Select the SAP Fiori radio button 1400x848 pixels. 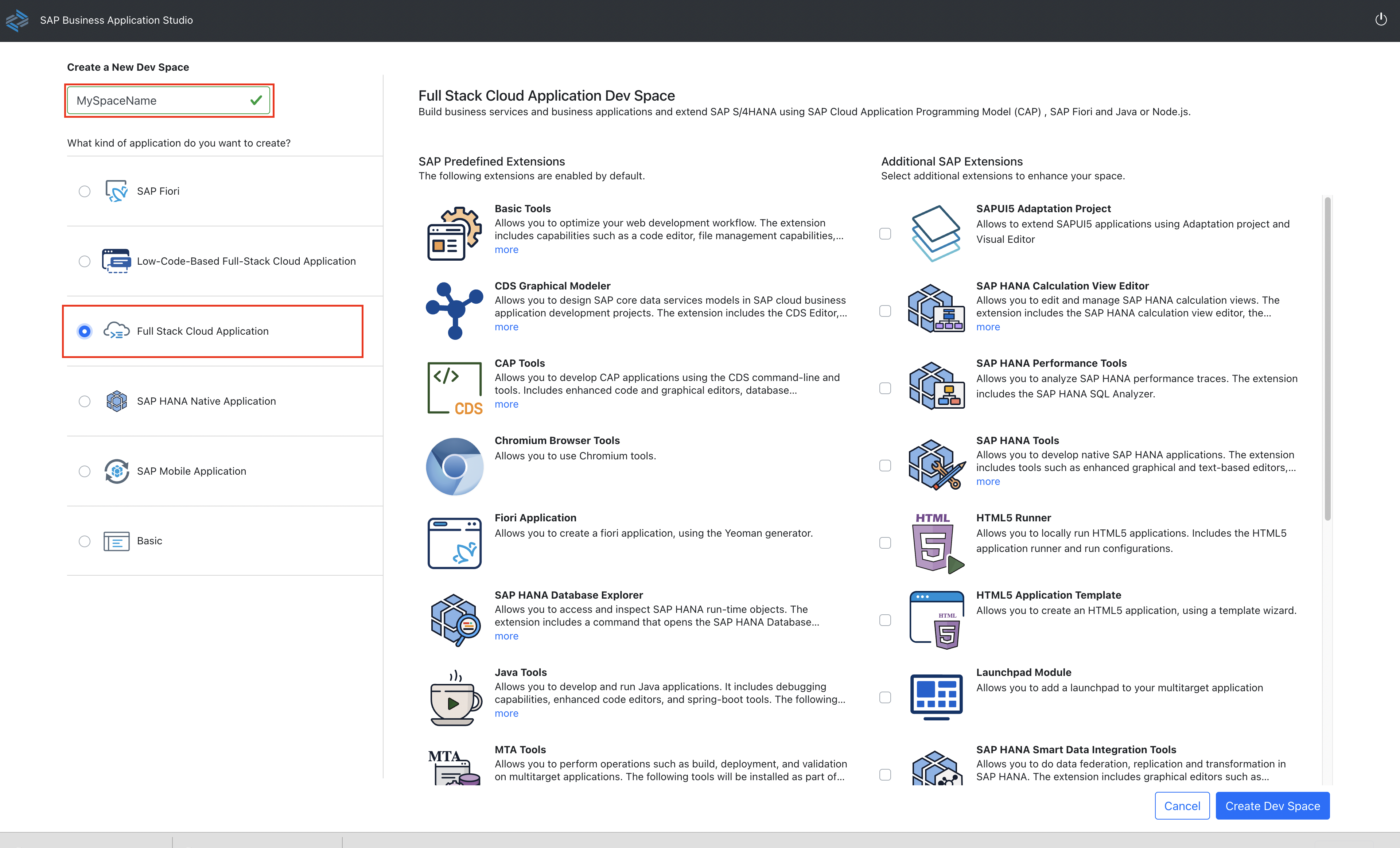pos(85,191)
